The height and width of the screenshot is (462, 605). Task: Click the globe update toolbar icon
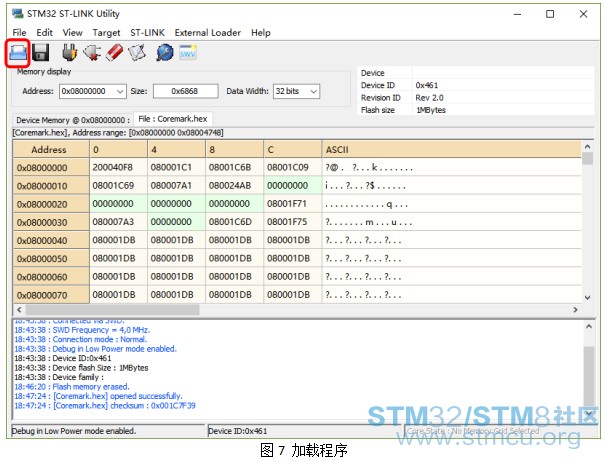pyautogui.click(x=165, y=53)
